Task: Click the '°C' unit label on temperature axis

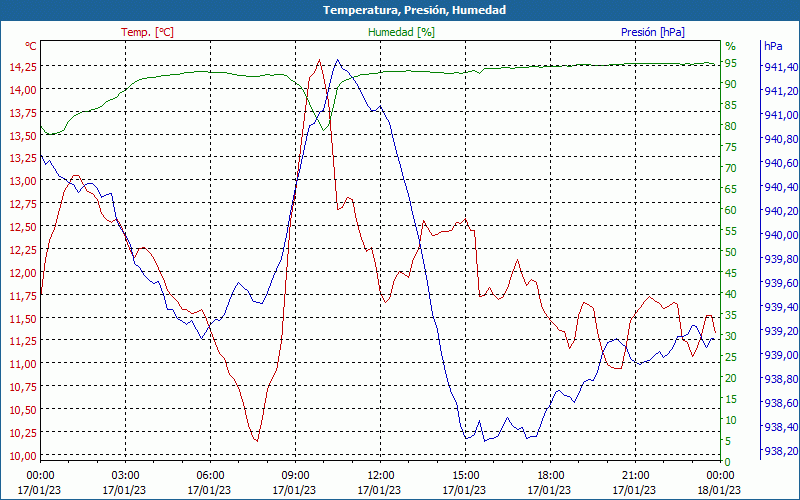Action: coord(31,46)
